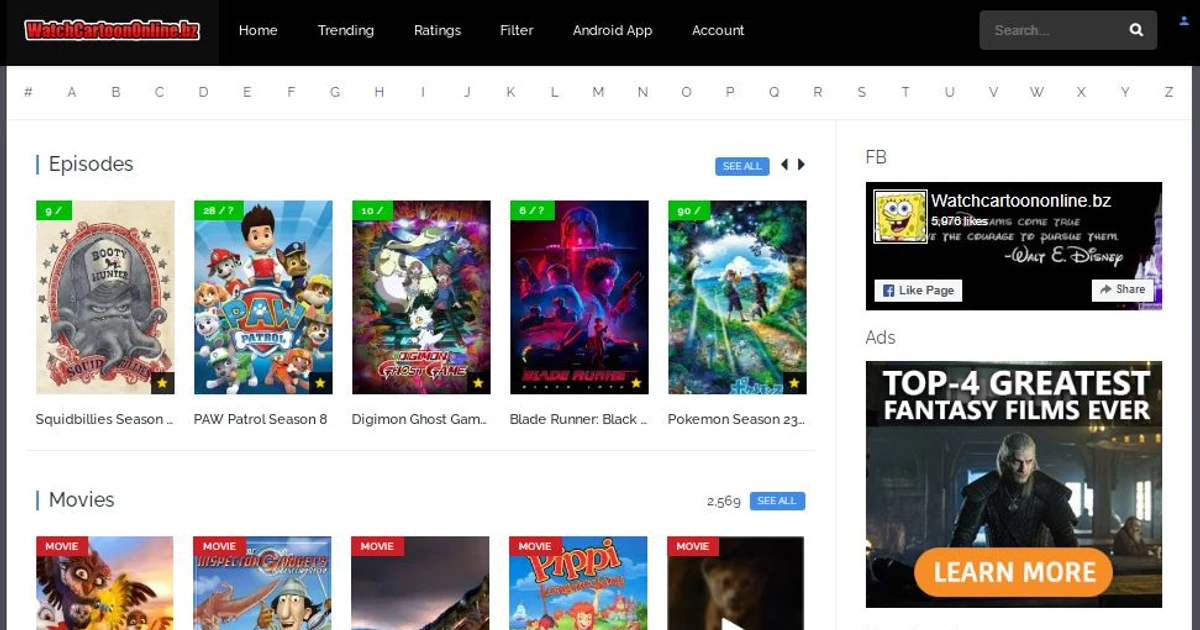Open the letter A alphabet filter

click(x=71, y=91)
